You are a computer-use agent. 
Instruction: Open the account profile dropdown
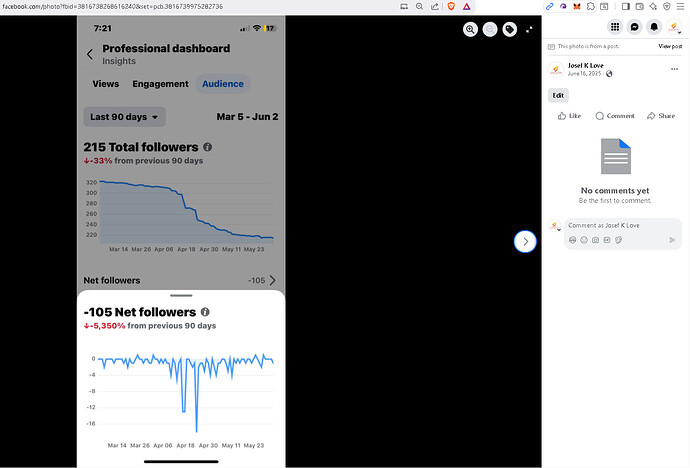tap(674, 27)
